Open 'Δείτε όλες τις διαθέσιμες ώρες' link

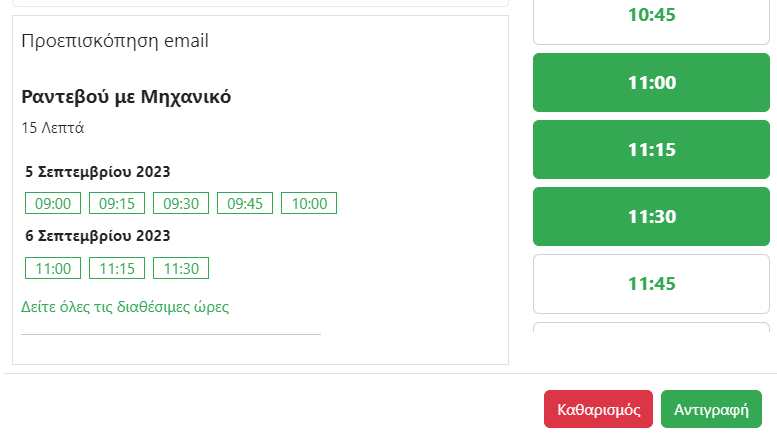click(125, 307)
